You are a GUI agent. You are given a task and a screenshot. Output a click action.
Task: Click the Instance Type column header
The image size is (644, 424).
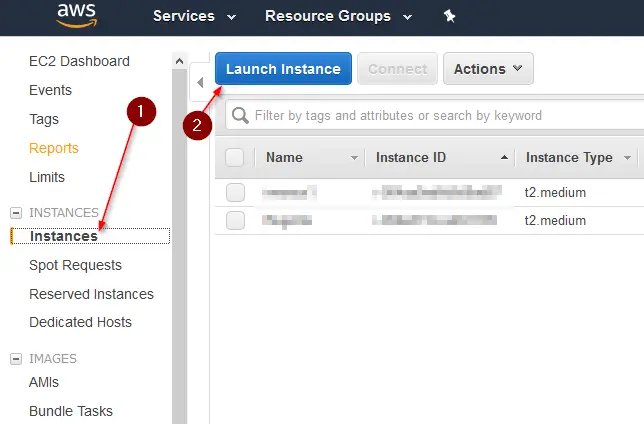click(569, 158)
